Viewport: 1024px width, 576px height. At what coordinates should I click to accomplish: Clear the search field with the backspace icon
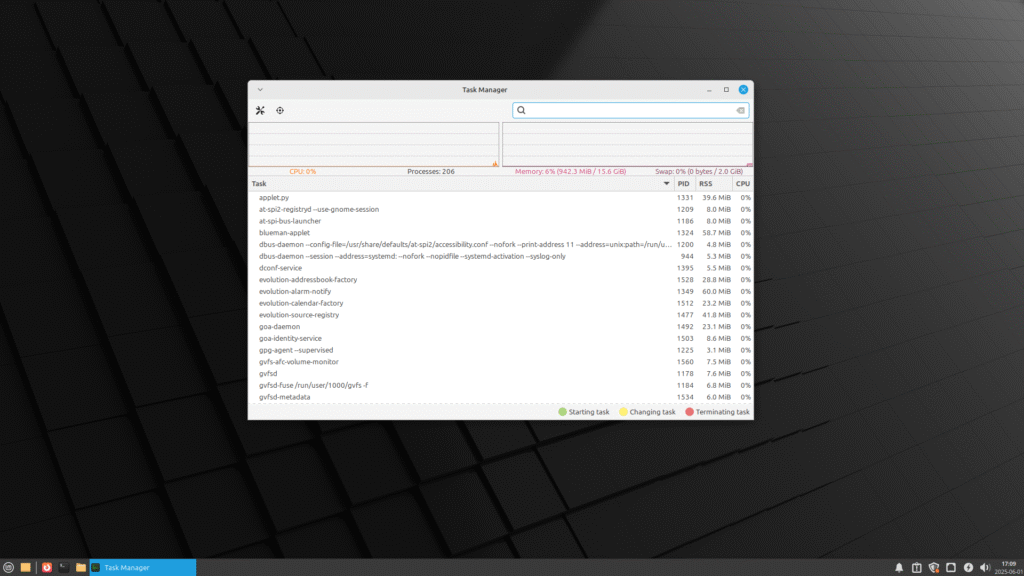click(x=740, y=110)
